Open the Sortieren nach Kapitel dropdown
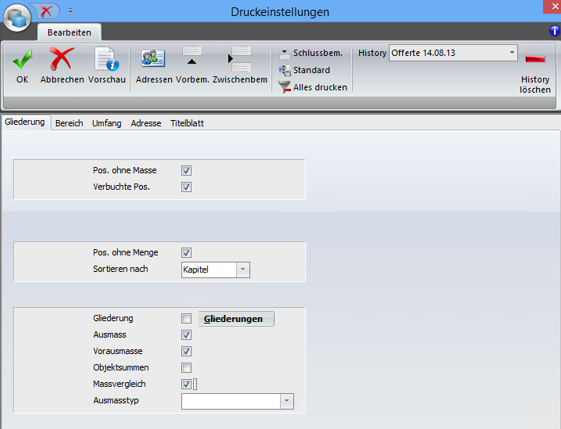This screenshot has height=429, width=561. coord(243,269)
